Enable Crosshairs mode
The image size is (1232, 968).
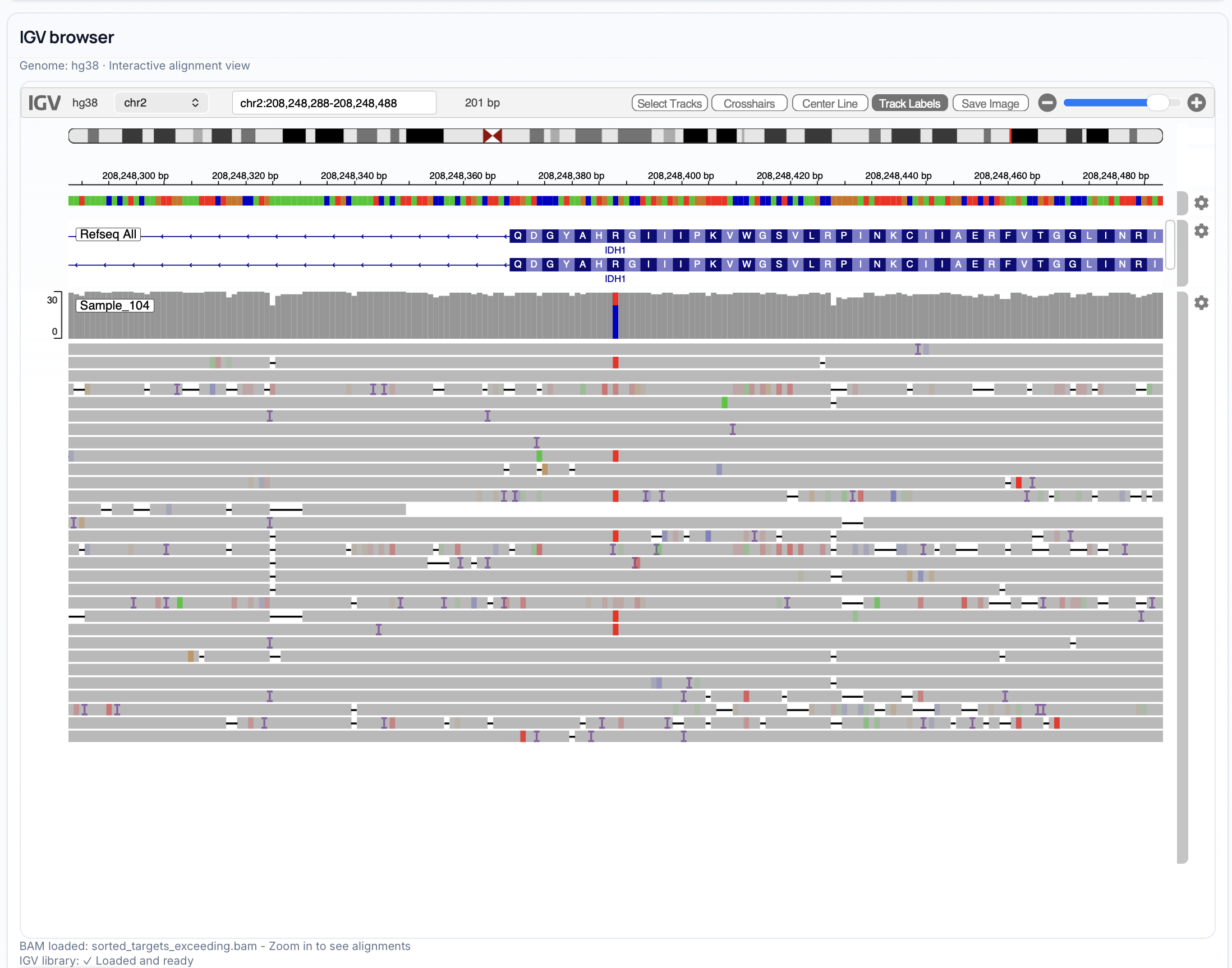[x=749, y=103]
